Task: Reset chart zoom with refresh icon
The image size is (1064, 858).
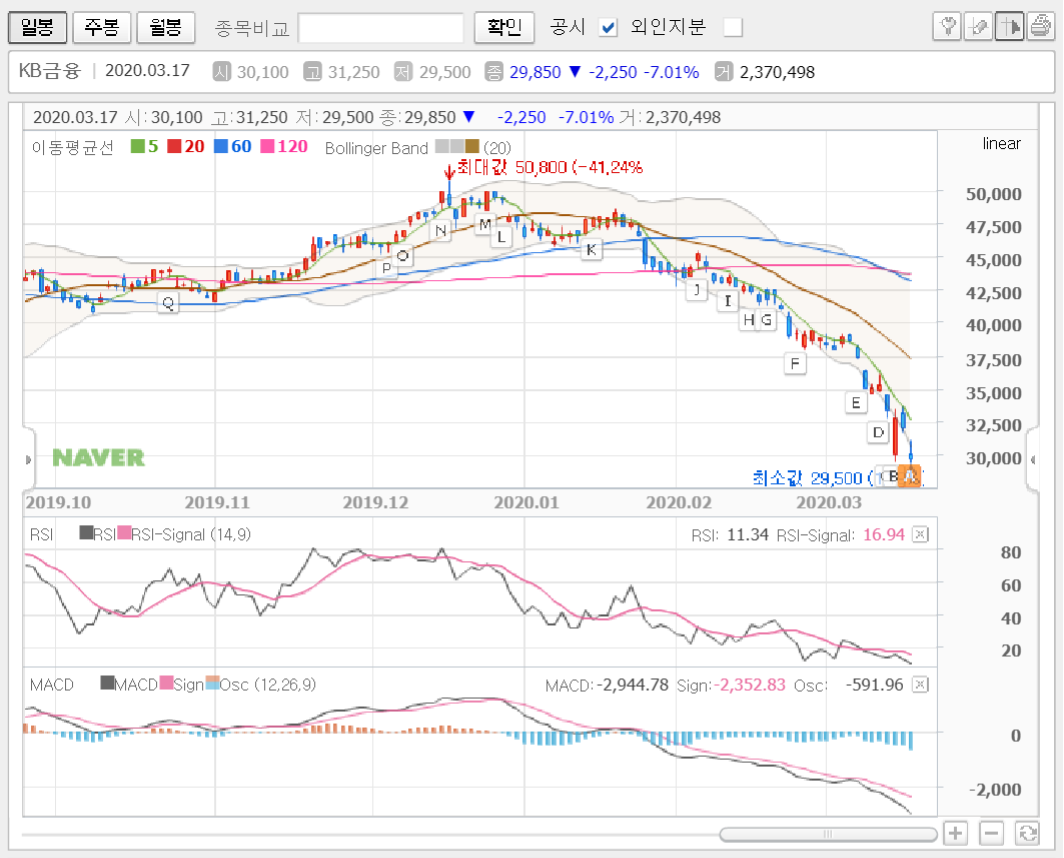Action: (x=1027, y=833)
